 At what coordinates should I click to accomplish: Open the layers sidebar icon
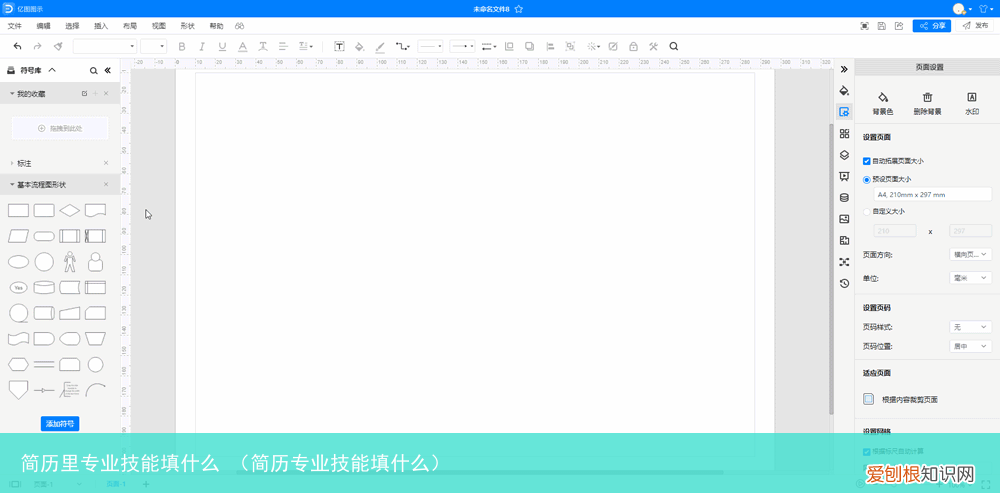[x=844, y=155]
